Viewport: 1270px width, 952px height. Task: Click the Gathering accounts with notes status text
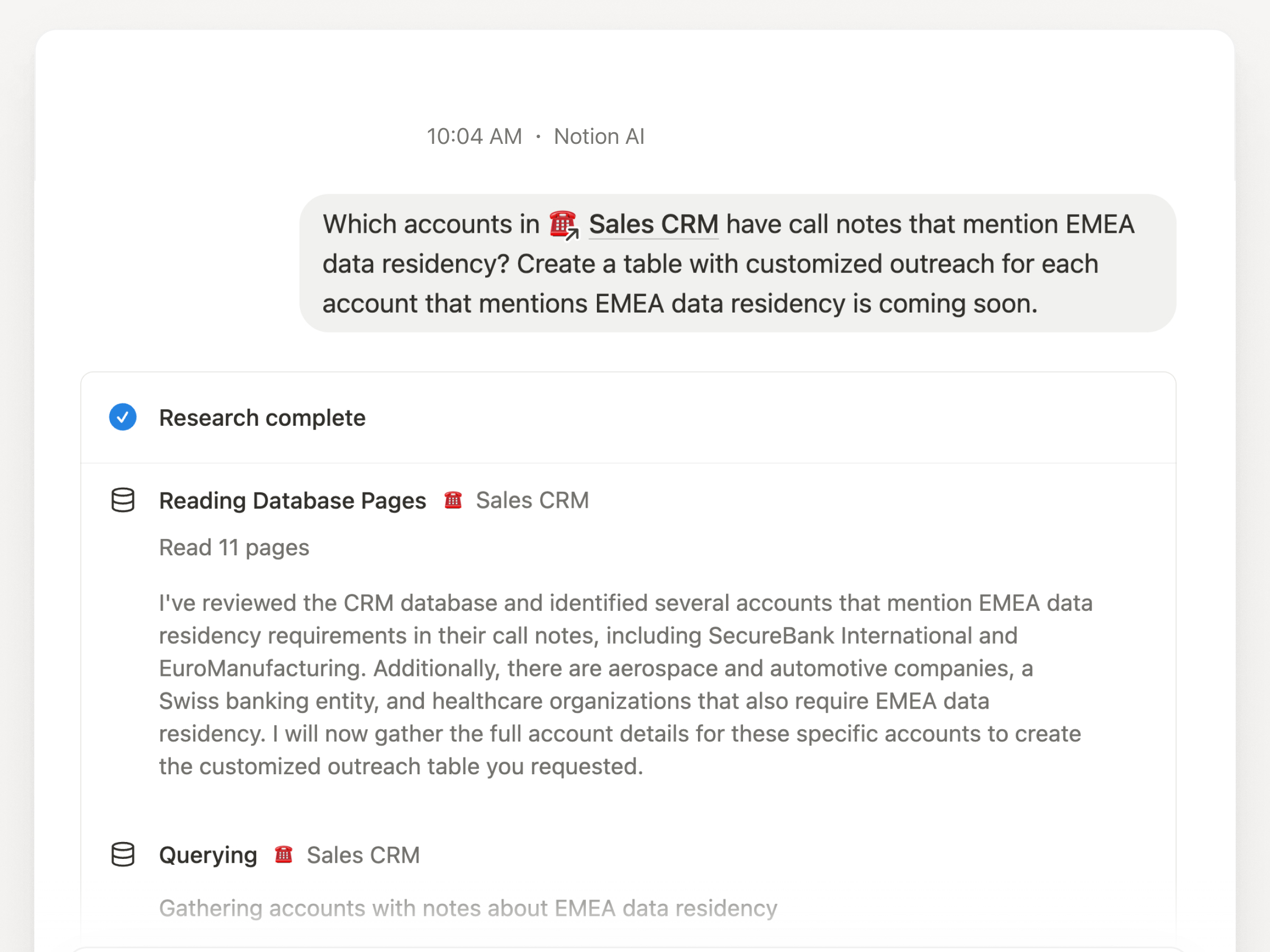(x=468, y=909)
